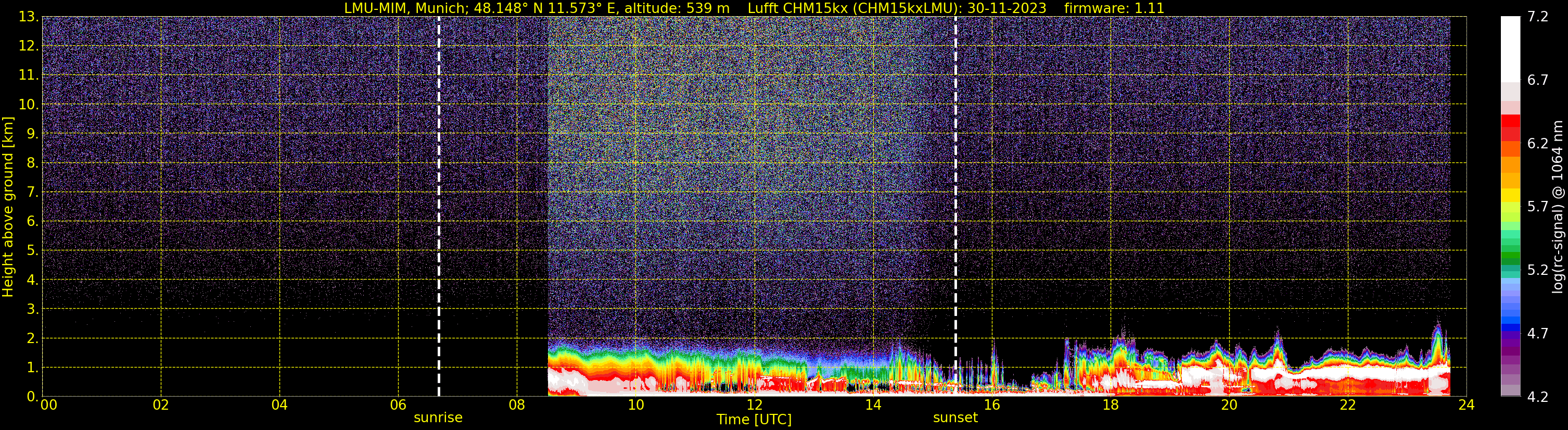Click the time axis tick label 18
Image resolution: width=1568 pixels, height=430 pixels.
[1110, 405]
